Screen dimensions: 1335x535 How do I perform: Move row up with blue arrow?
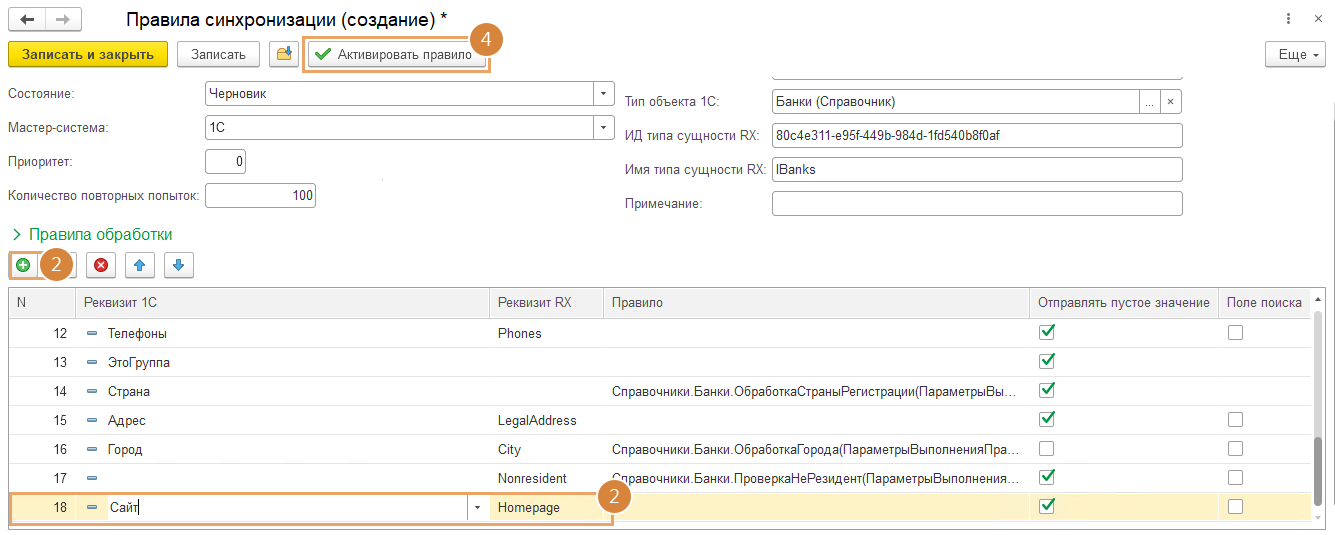point(140,265)
